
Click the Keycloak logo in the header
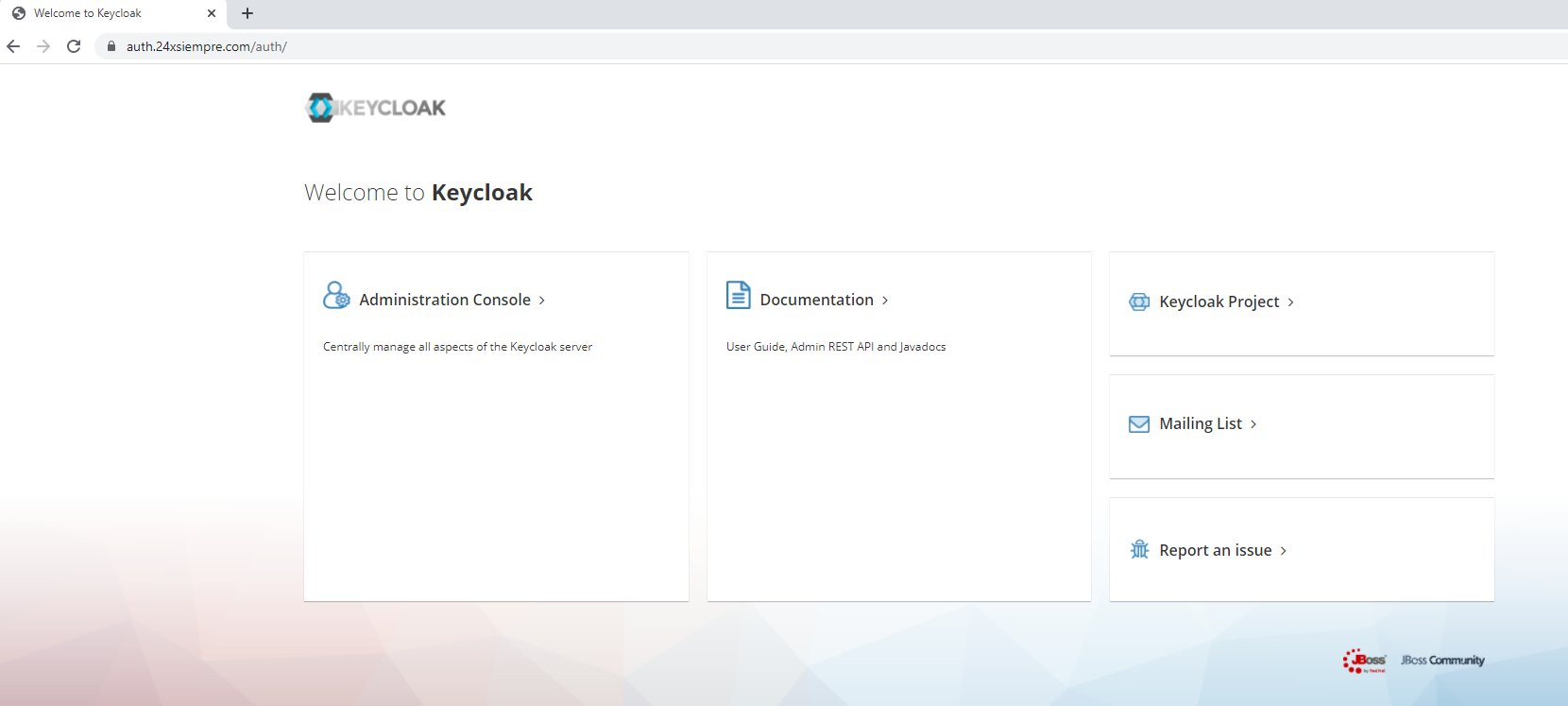point(375,108)
